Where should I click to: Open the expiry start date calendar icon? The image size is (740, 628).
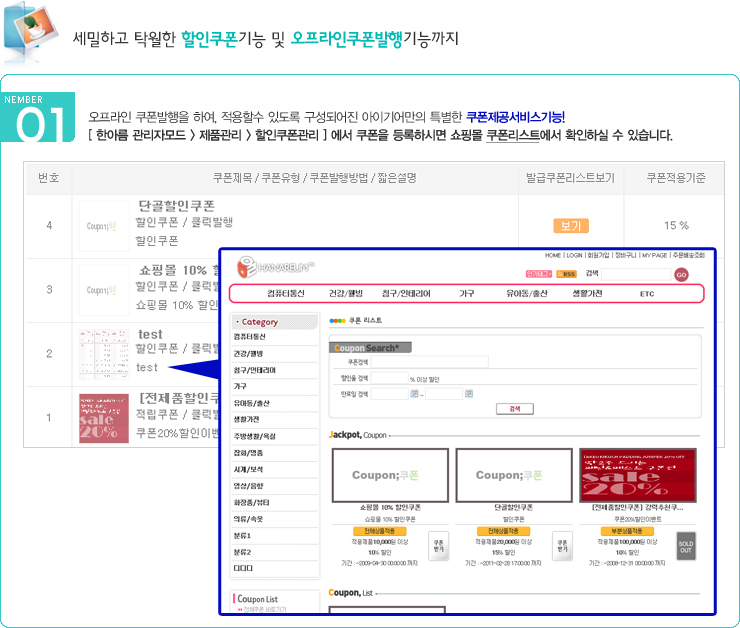click(414, 394)
